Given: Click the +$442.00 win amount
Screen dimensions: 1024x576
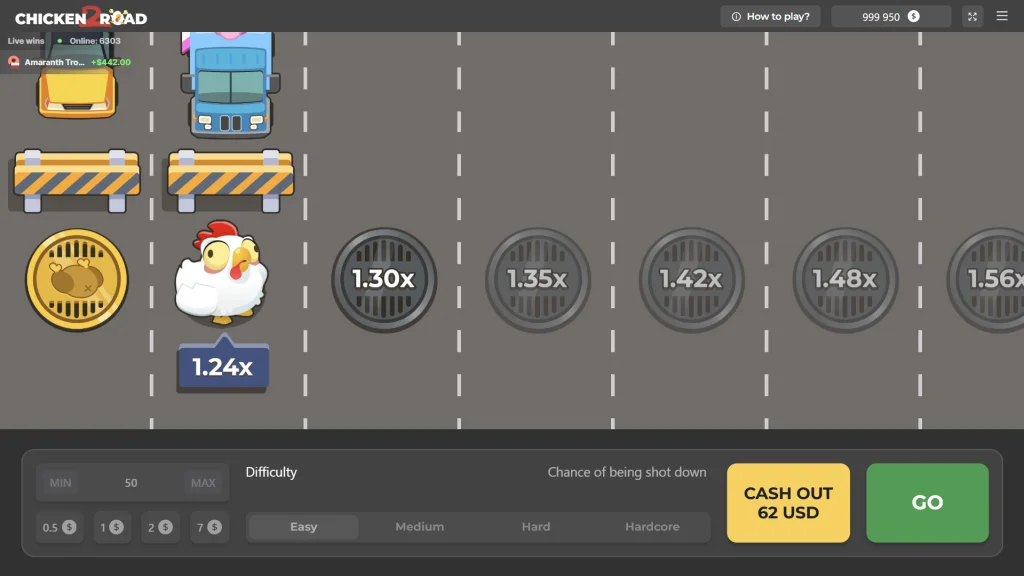Looking at the screenshot, I should pyautogui.click(x=111, y=62).
